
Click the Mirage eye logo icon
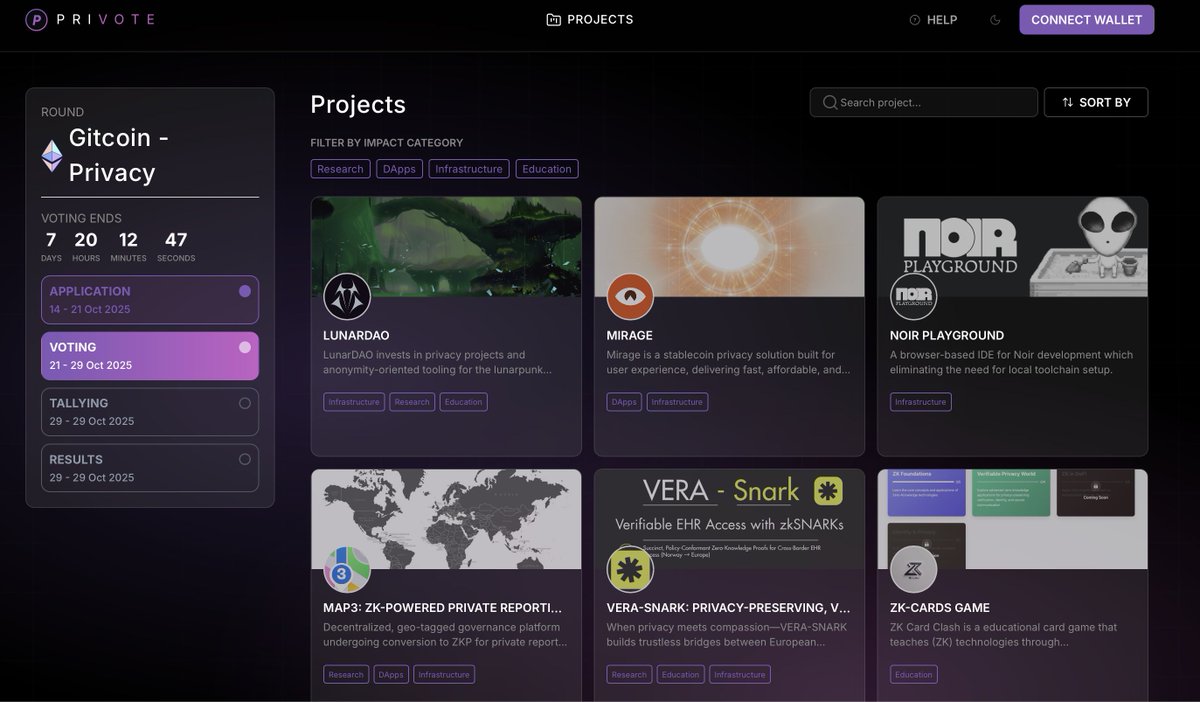tap(630, 297)
